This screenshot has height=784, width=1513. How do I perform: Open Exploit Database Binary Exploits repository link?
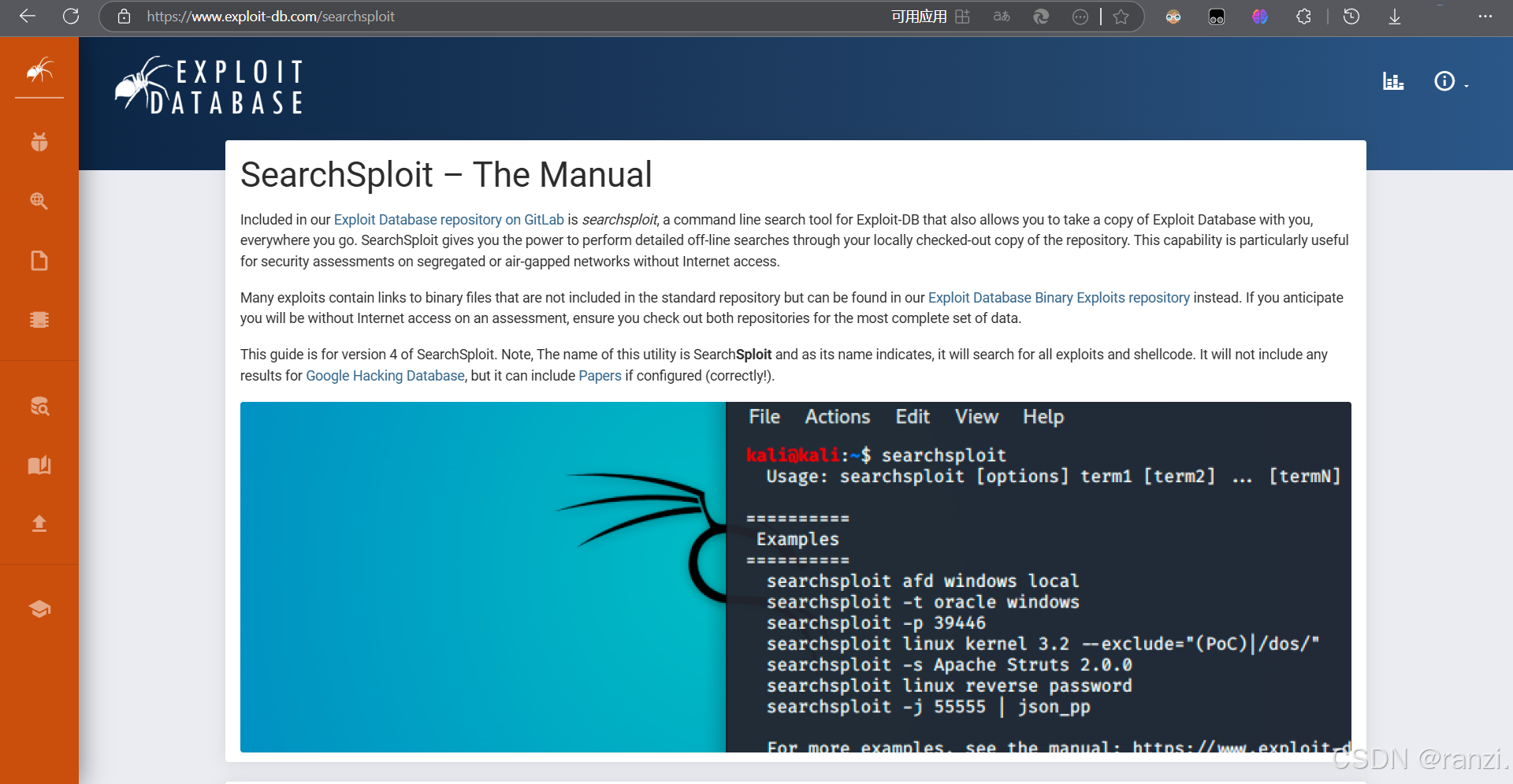pos(1059,298)
